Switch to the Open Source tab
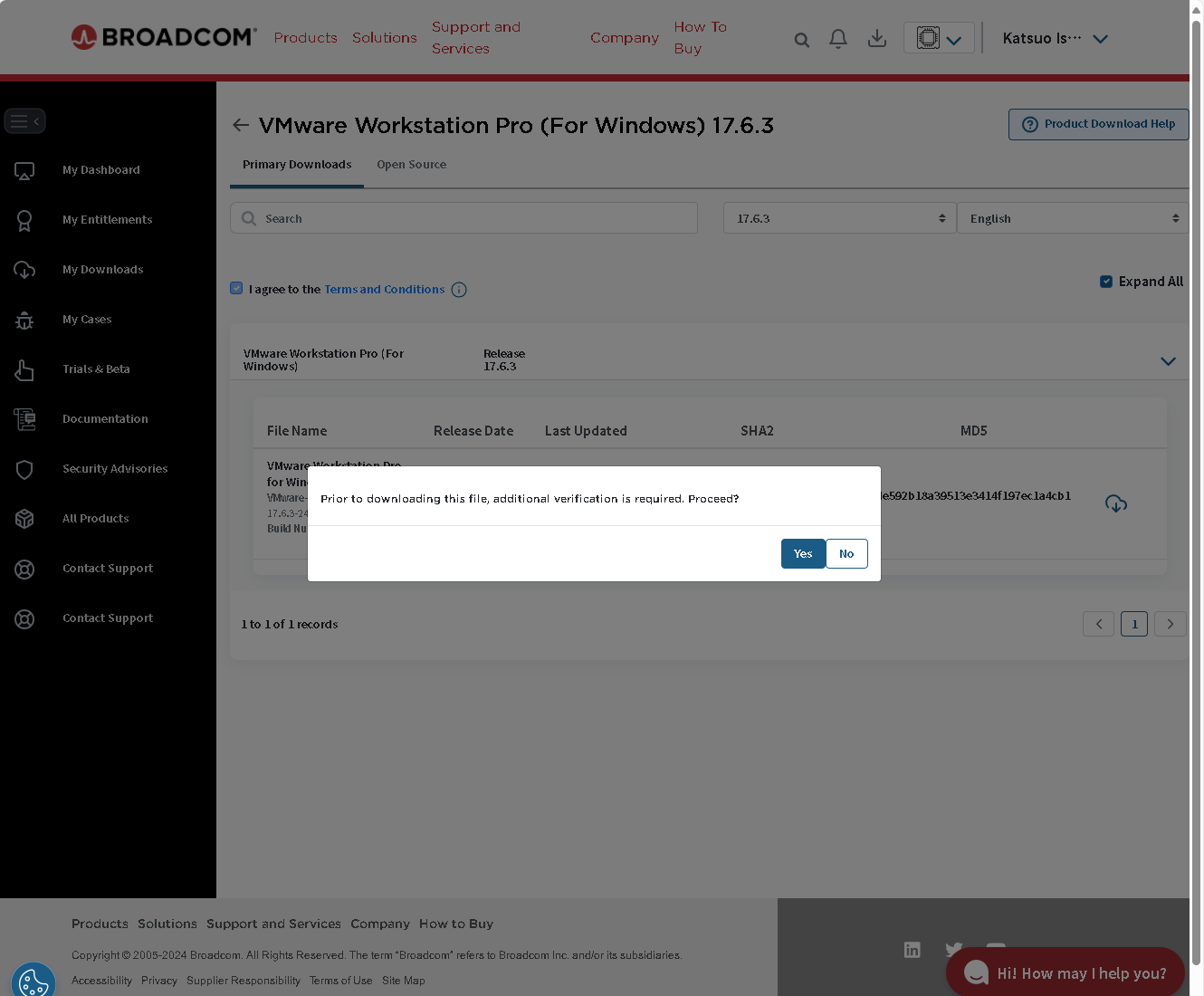The height and width of the screenshot is (996, 1204). coord(412,165)
